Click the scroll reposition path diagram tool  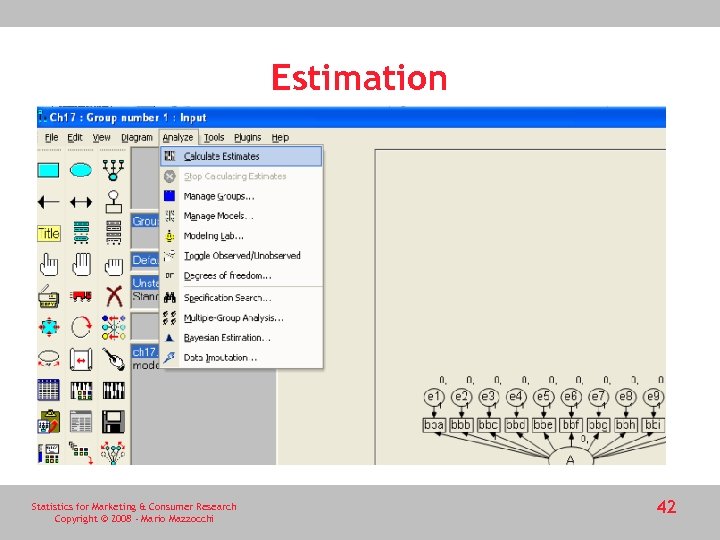point(81,359)
